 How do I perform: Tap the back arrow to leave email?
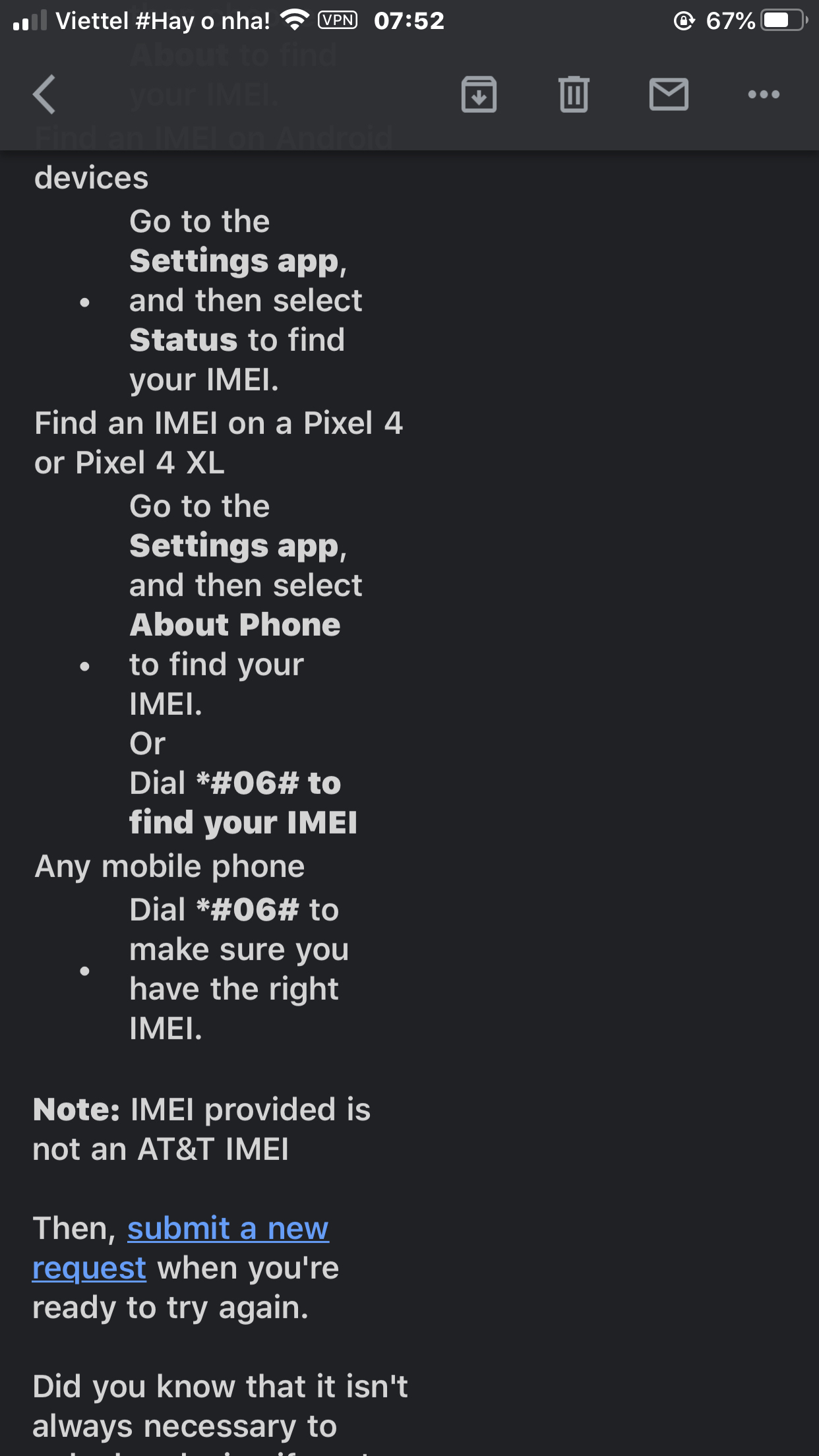44,94
